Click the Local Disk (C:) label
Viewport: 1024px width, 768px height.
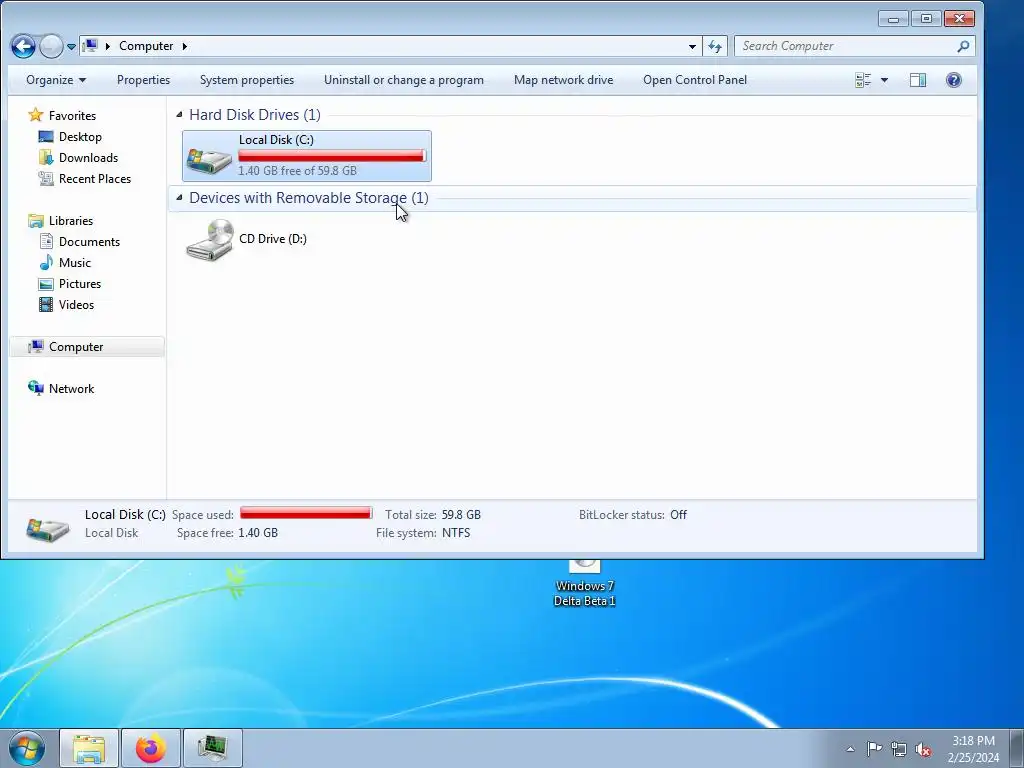(276, 140)
